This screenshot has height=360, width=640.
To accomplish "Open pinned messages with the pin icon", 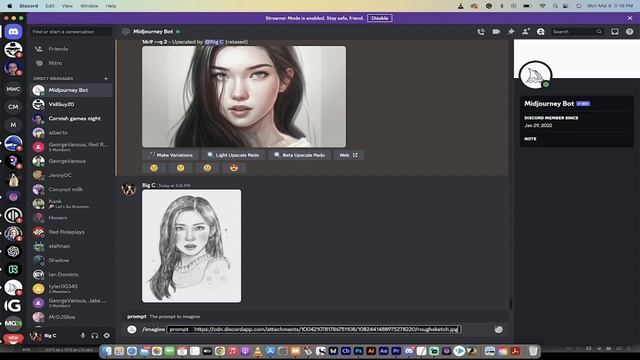I will (x=511, y=31).
